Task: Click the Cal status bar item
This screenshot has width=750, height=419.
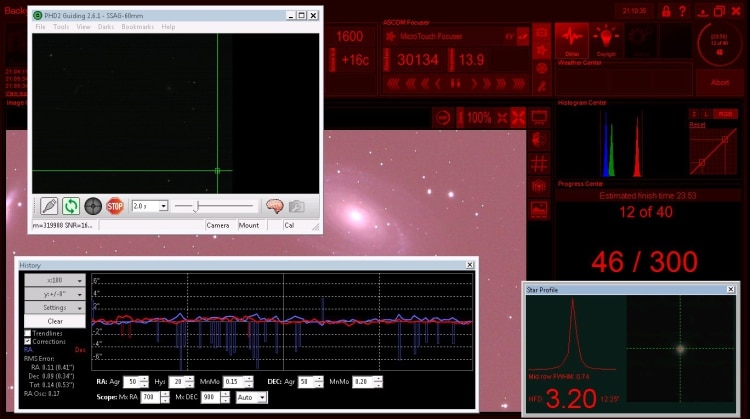Action: point(289,225)
